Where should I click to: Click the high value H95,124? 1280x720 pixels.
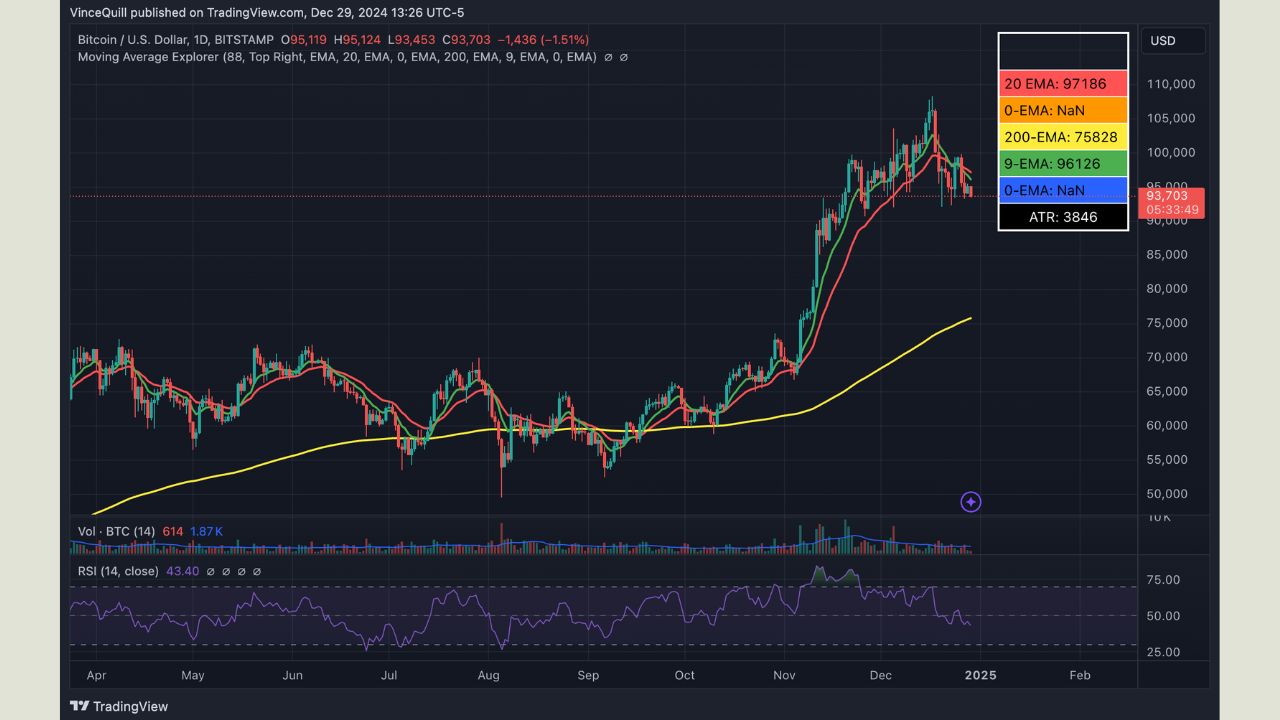358,40
